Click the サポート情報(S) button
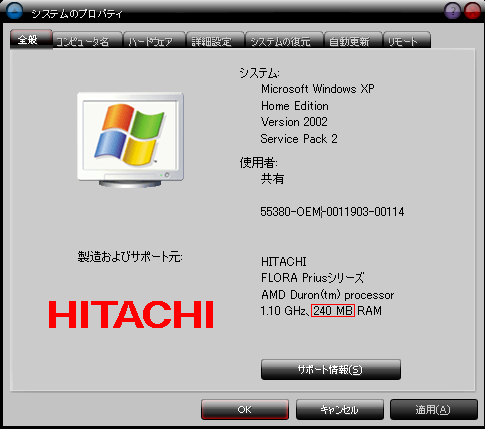485x429 pixels. (x=331, y=369)
